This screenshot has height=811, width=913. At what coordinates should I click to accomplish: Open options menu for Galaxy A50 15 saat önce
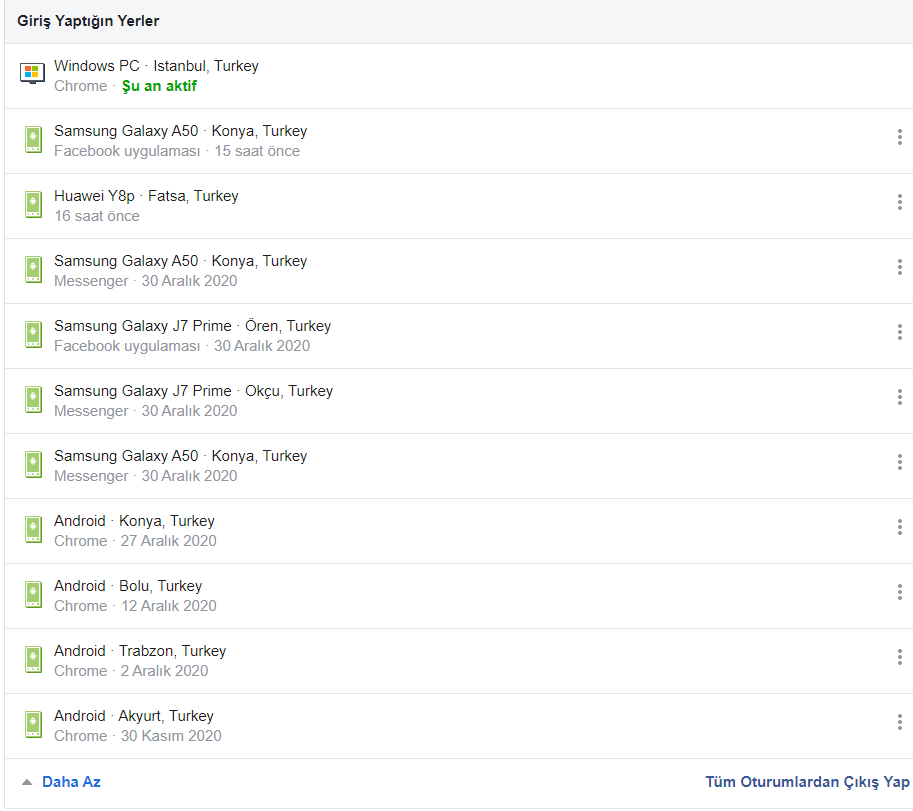(899, 137)
